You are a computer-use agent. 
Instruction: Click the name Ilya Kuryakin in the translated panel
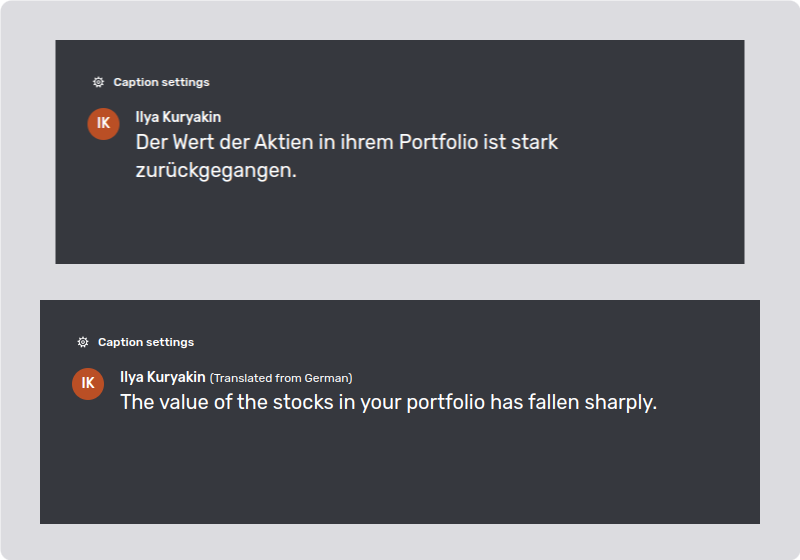click(x=162, y=377)
